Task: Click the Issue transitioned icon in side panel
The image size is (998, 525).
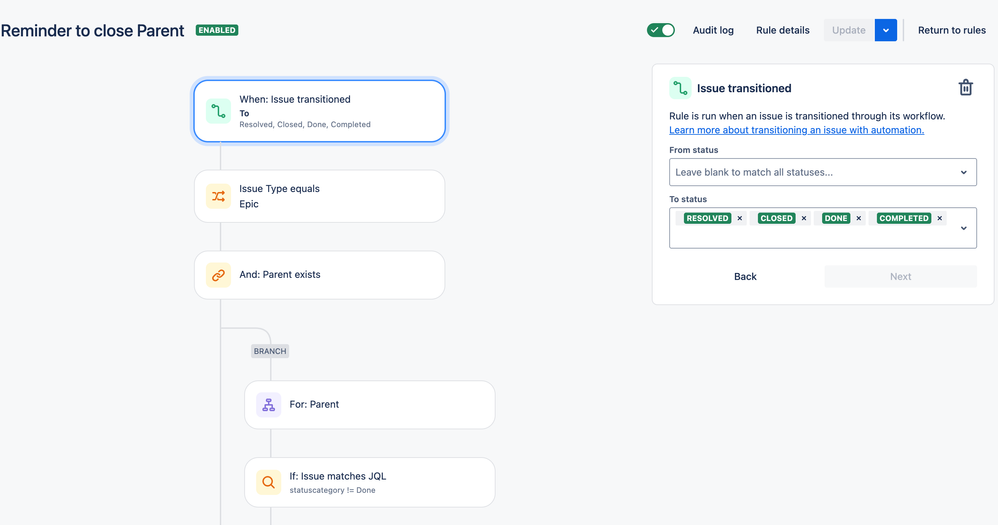Action: pos(680,88)
